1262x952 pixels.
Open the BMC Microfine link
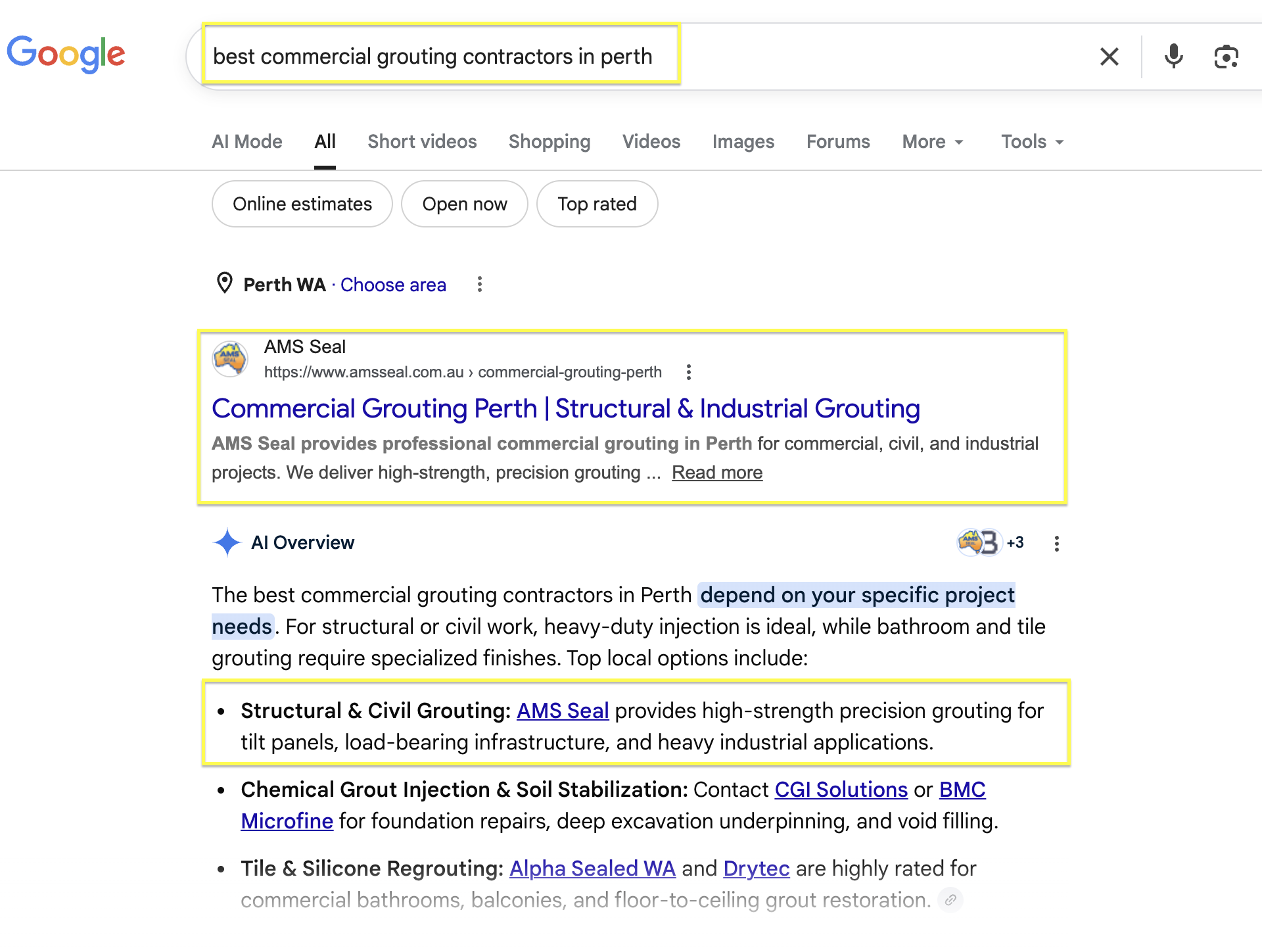point(962,790)
